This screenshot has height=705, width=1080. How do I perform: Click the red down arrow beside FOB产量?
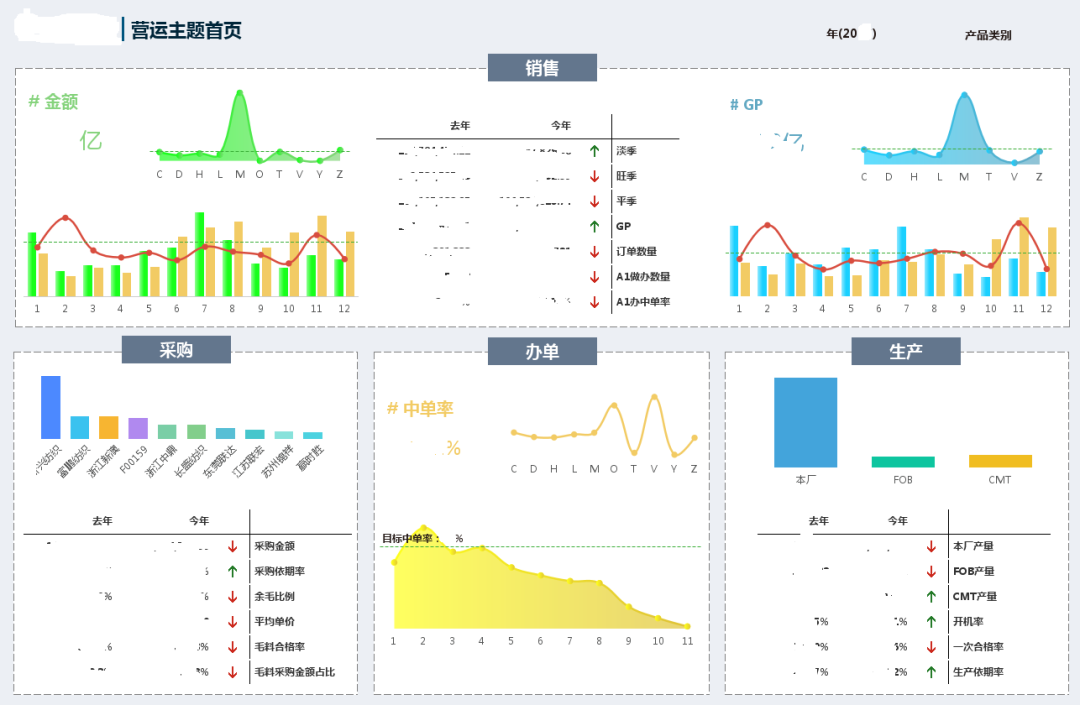931,571
